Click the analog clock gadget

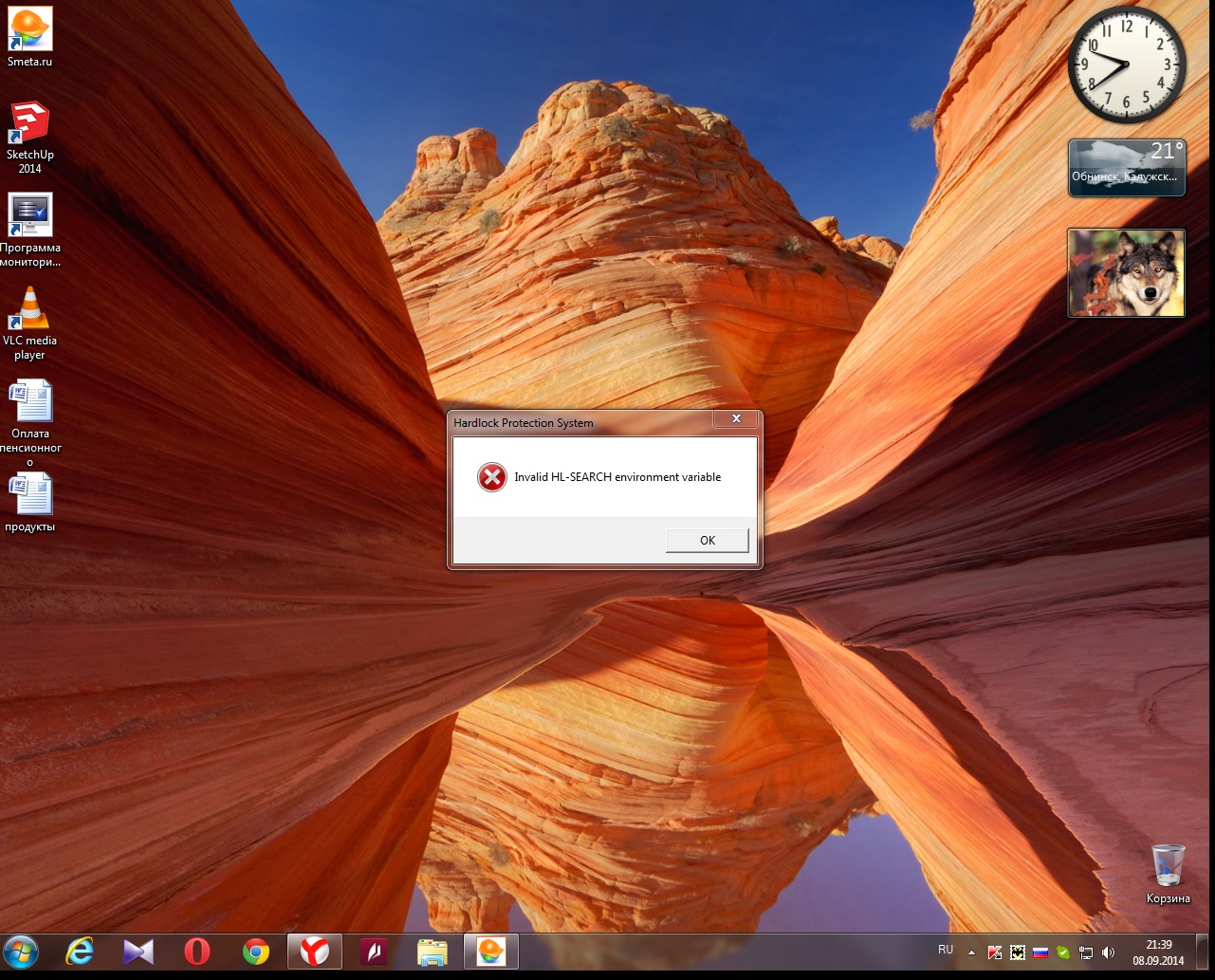[1127, 65]
